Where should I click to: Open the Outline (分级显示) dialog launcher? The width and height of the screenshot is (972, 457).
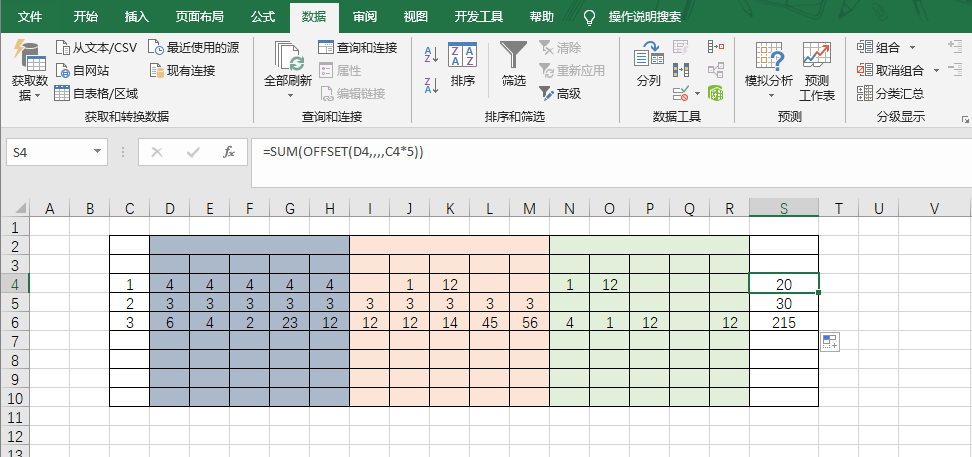pos(965,118)
